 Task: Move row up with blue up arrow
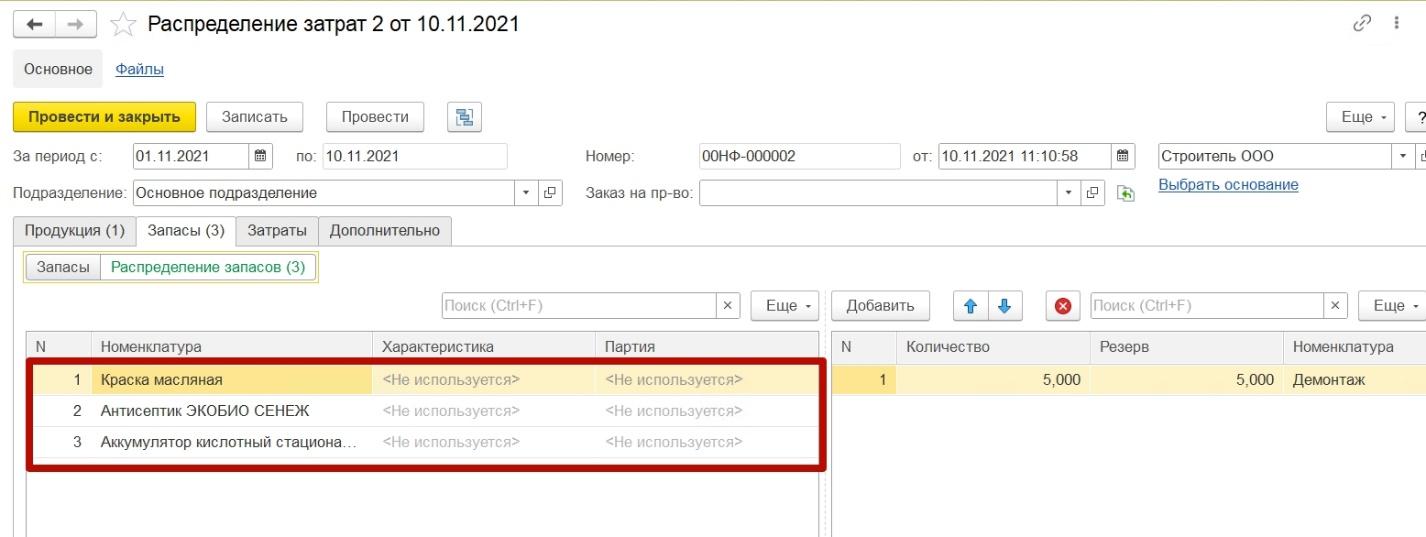[x=969, y=306]
